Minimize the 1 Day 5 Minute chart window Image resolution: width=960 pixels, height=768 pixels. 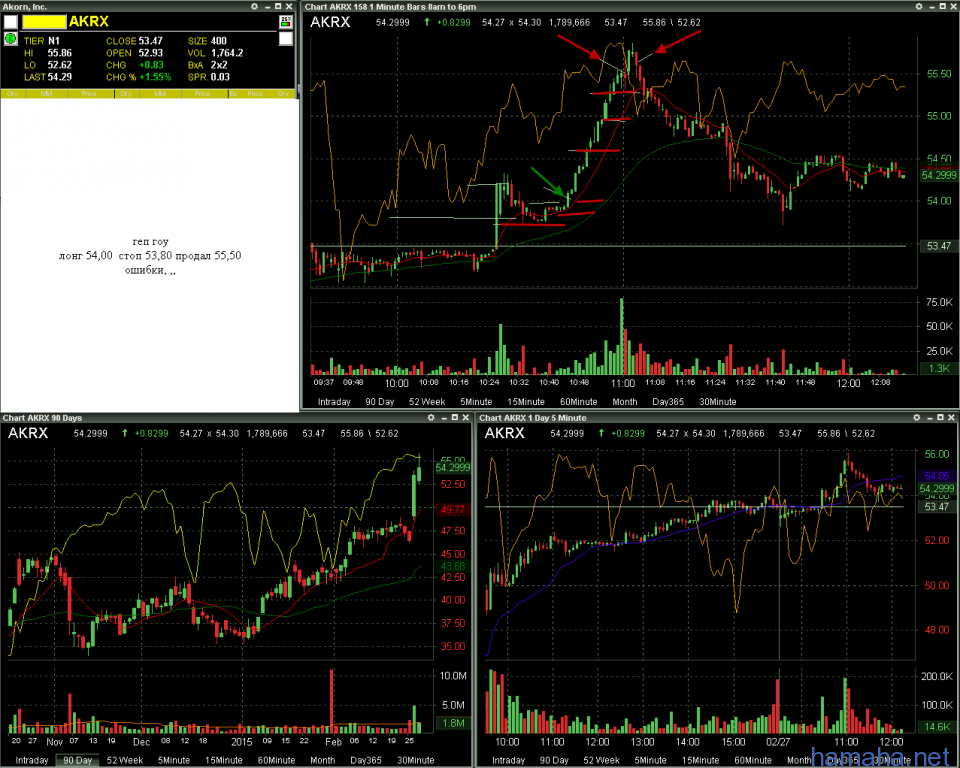pos(929,417)
